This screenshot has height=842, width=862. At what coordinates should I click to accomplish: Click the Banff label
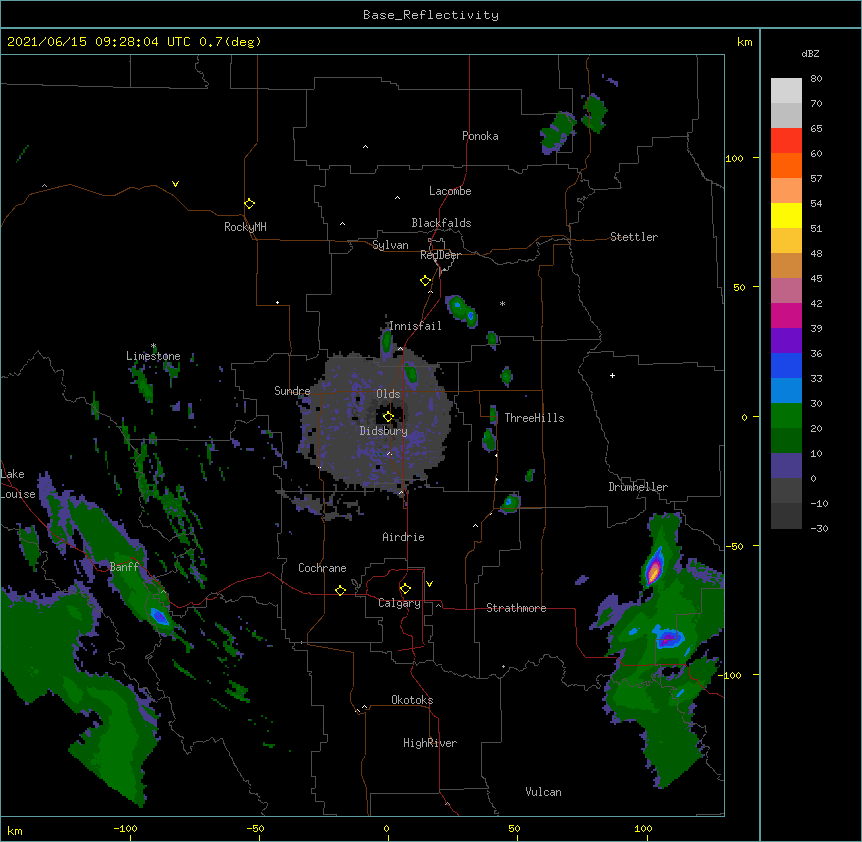pyautogui.click(x=124, y=567)
